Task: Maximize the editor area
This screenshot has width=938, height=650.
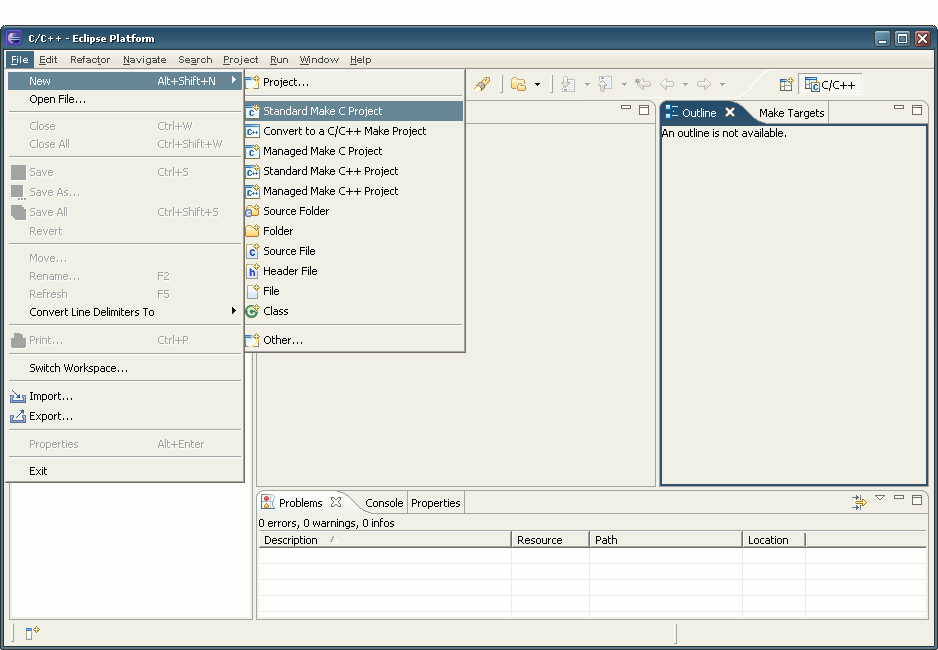Action: (x=644, y=109)
